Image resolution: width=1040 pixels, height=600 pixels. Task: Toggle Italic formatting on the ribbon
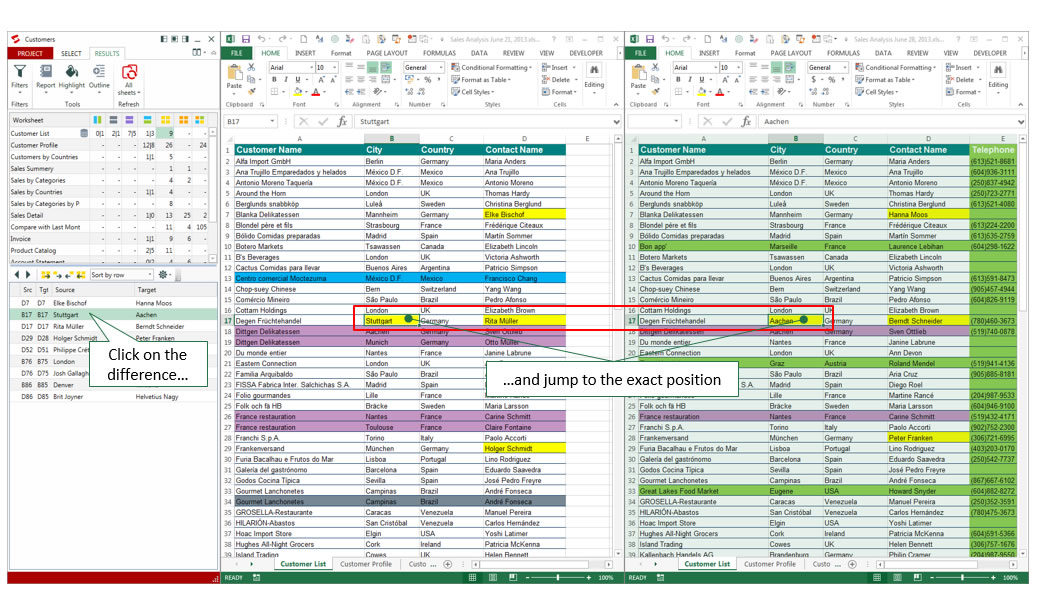tap(285, 77)
